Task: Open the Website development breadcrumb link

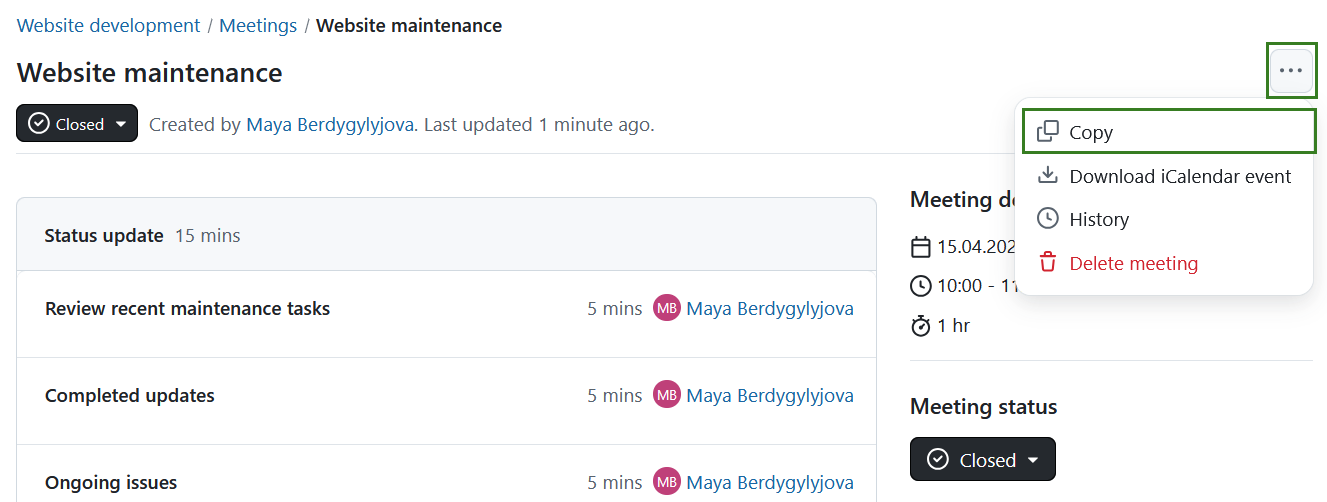Action: [x=109, y=26]
